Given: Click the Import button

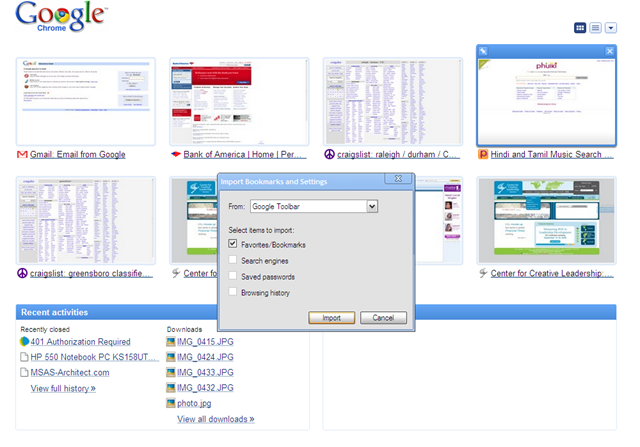Looking at the screenshot, I should point(331,318).
